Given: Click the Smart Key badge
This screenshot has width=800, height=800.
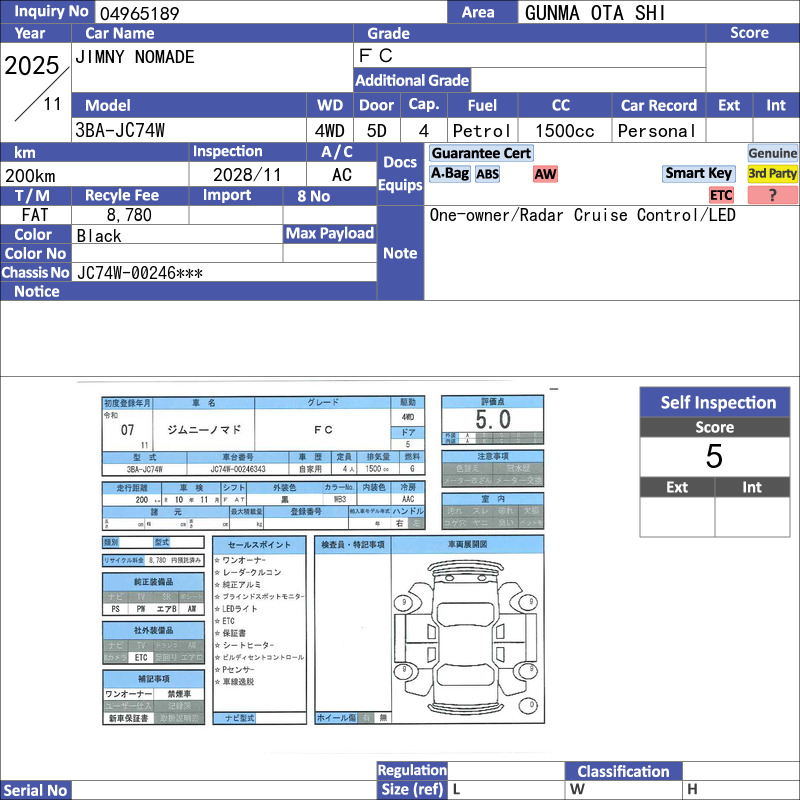Looking at the screenshot, I should pyautogui.click(x=698, y=173).
